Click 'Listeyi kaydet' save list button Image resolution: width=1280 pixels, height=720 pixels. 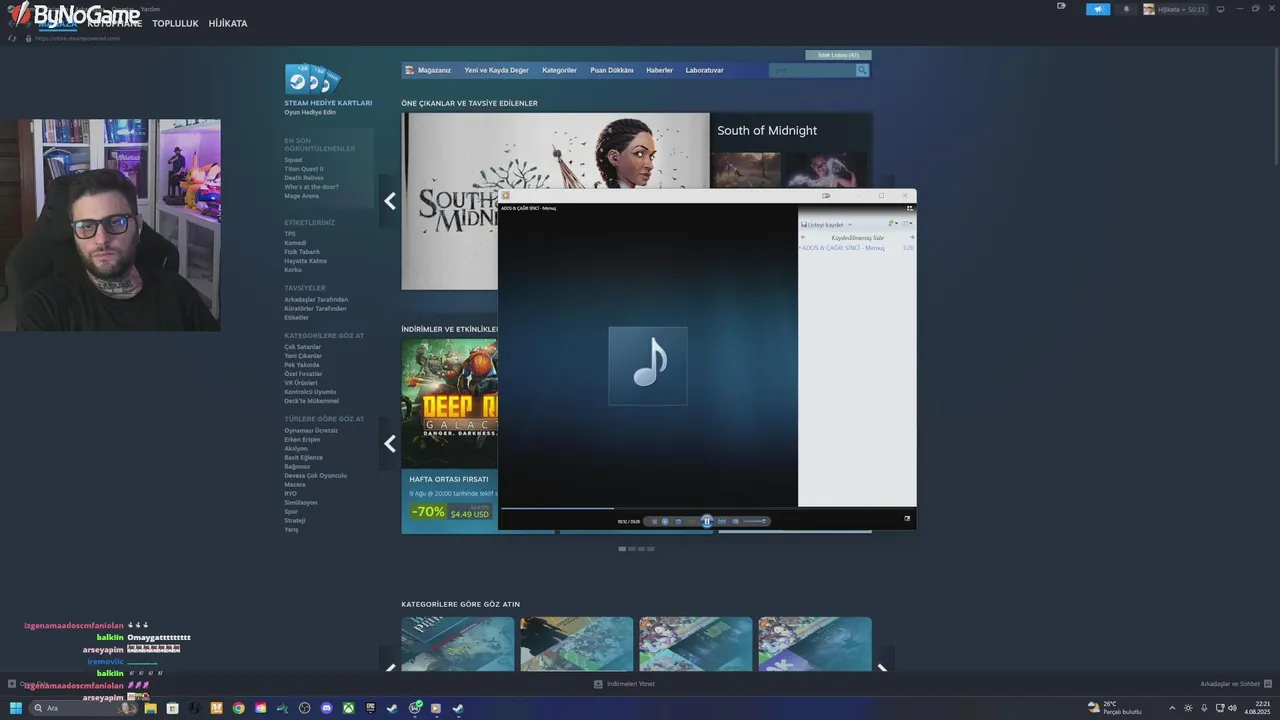[823, 224]
